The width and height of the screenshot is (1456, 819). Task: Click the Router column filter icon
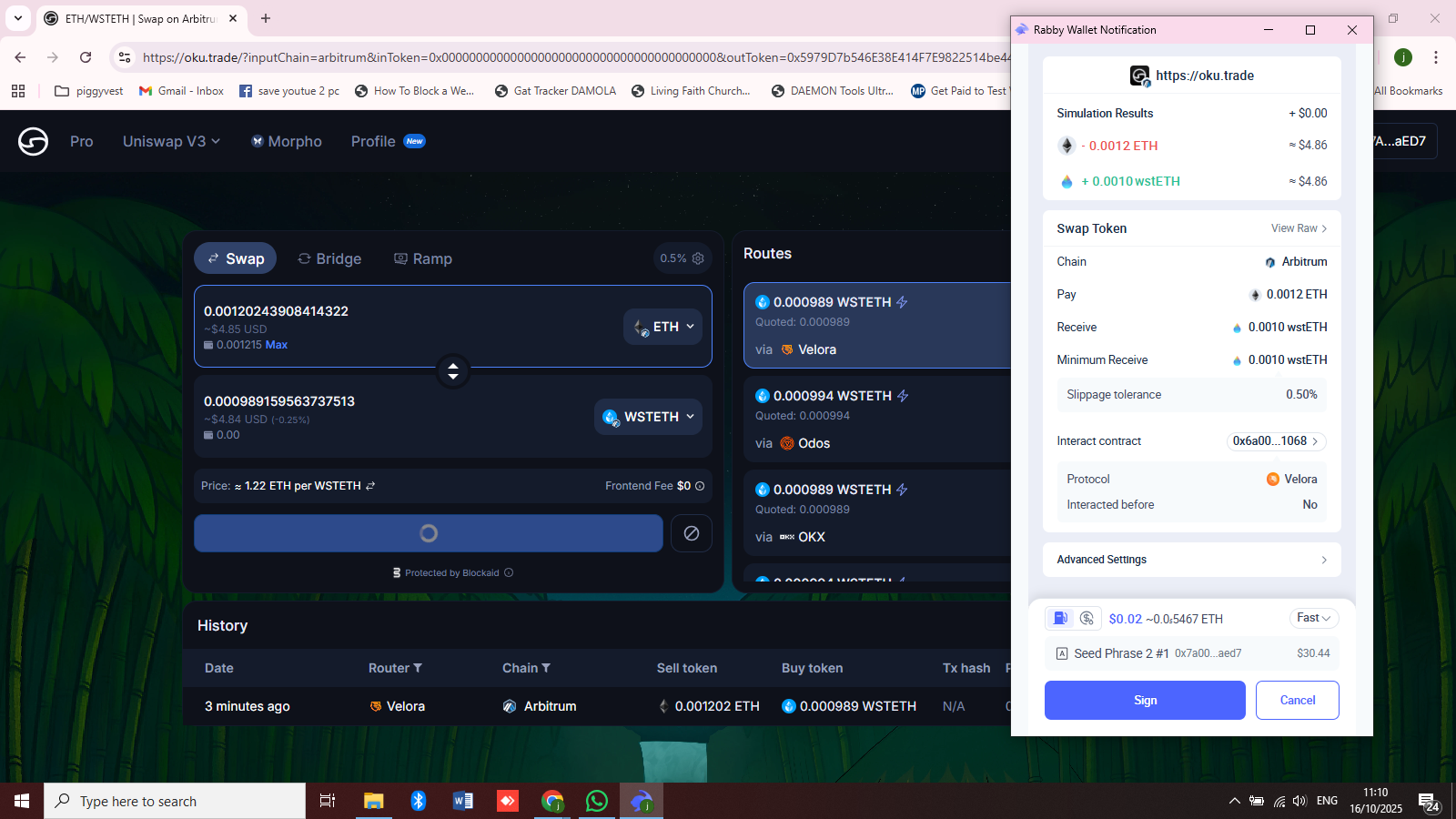click(x=418, y=668)
